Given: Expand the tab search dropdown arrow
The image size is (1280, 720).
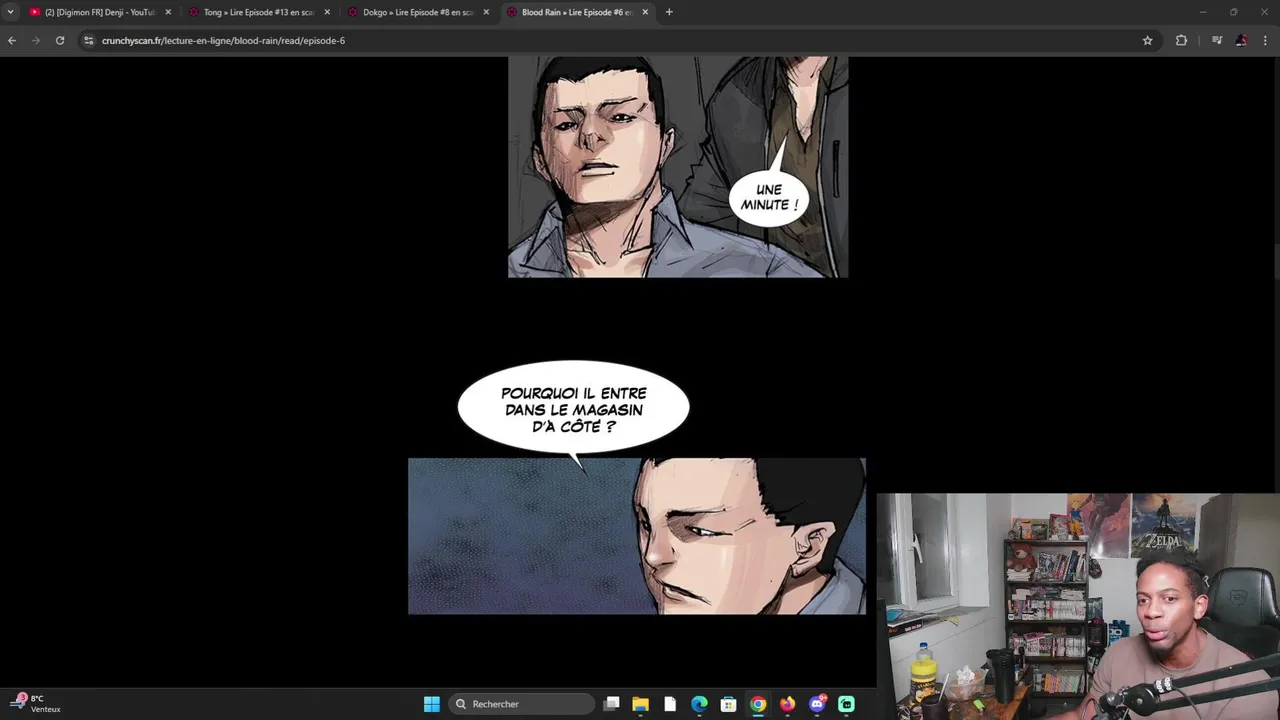Looking at the screenshot, I should pos(10,12).
